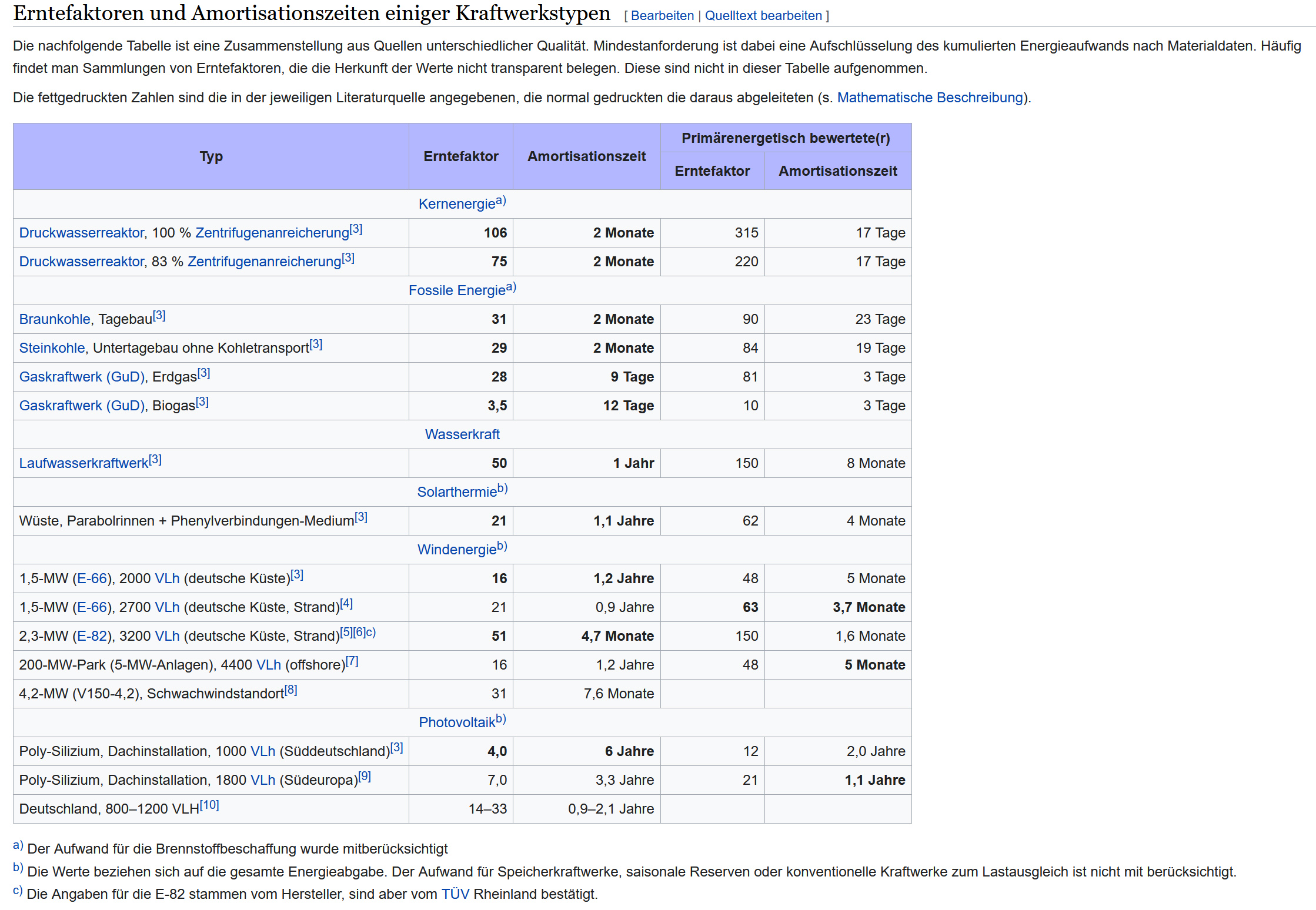Viewport: 1316px width, 910px height.
Task: Open Gaskraftwerk (GuD) link in Erdgas row
Action: [x=82, y=377]
